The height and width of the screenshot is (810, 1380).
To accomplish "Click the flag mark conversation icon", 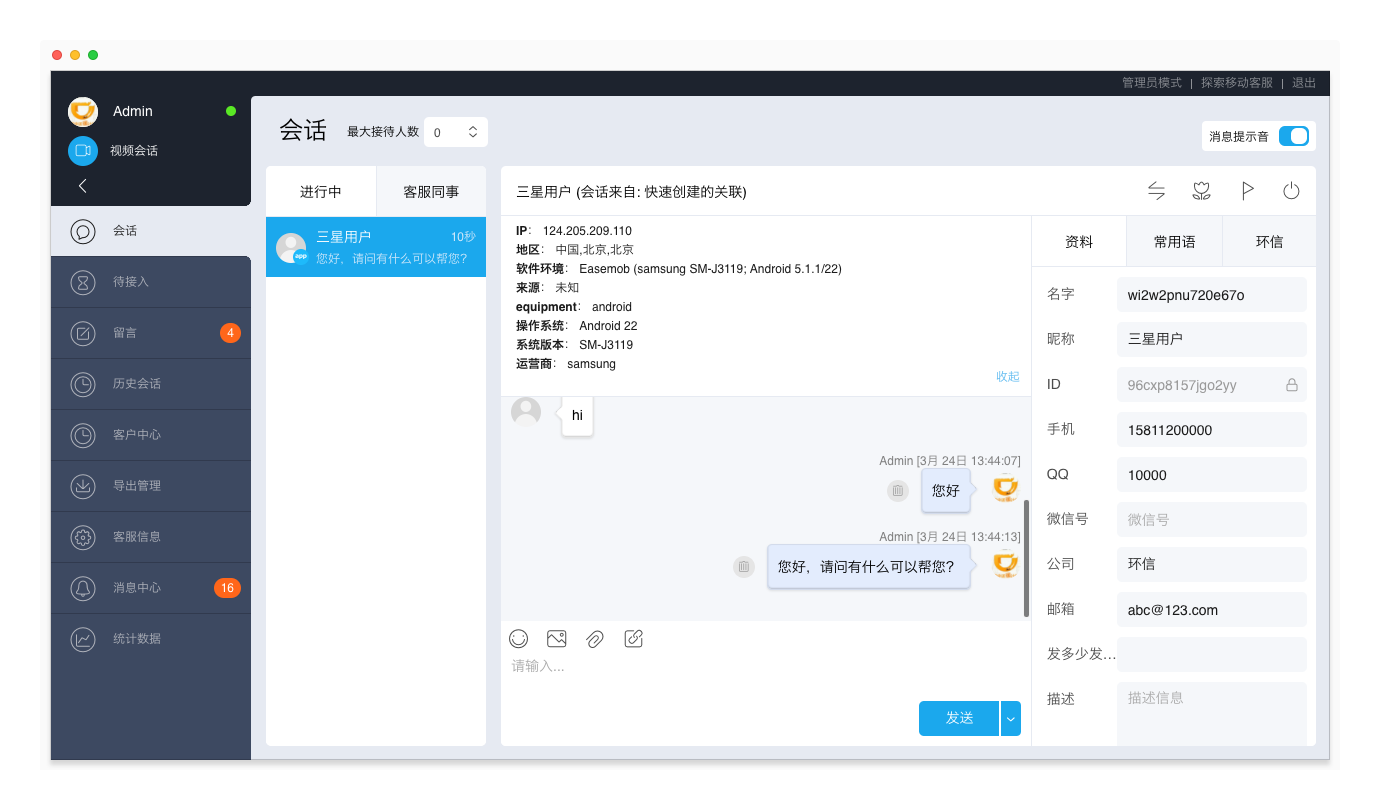I will [1247, 191].
